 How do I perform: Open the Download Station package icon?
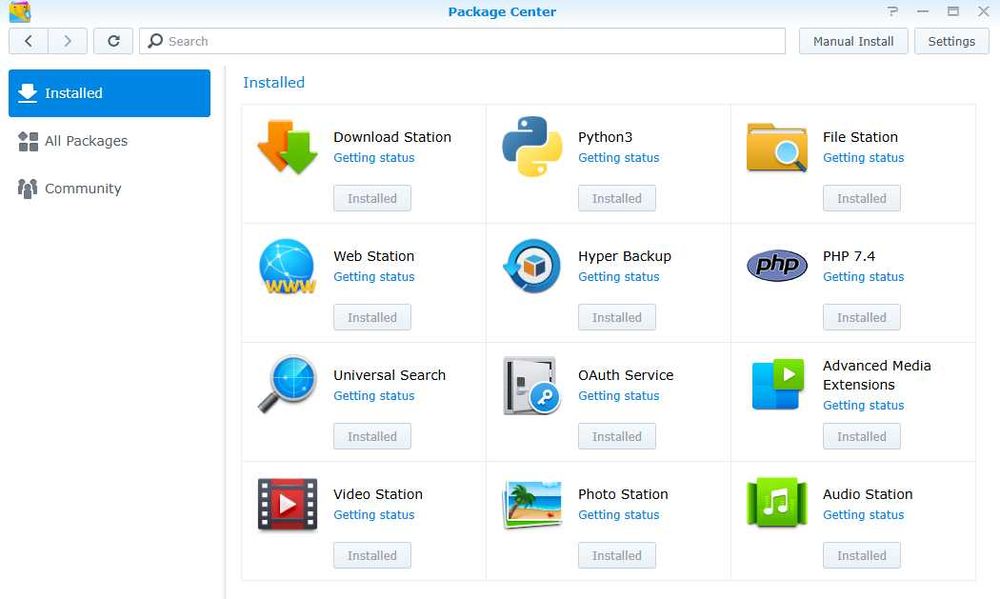(x=288, y=147)
